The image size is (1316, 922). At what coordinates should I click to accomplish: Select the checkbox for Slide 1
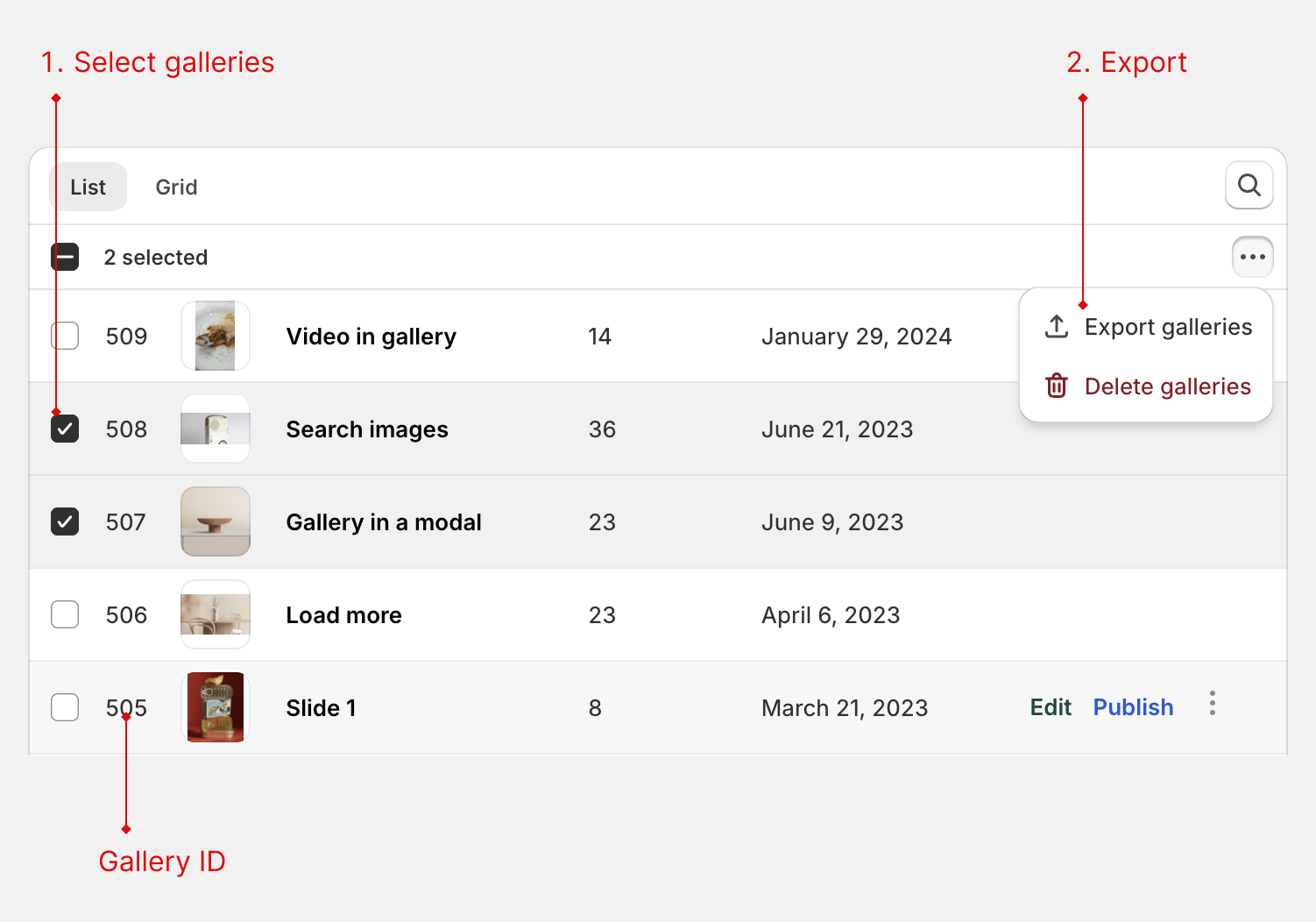point(65,707)
